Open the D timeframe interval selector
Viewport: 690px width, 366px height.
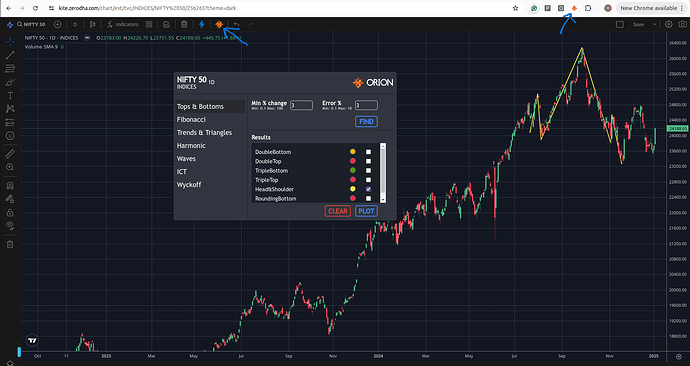click(75, 24)
